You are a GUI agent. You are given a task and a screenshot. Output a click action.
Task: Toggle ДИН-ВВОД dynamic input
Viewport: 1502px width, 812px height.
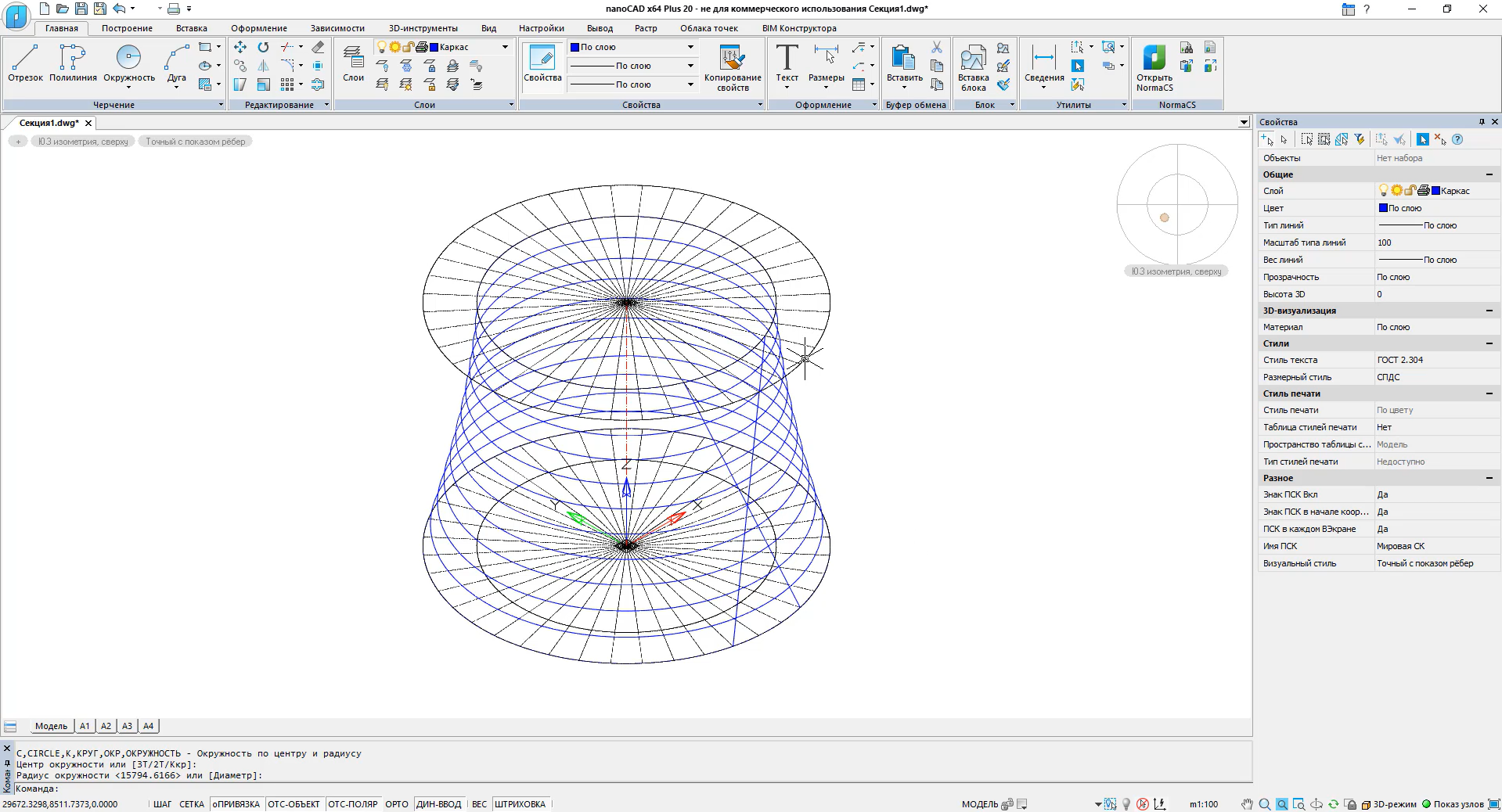(439, 804)
